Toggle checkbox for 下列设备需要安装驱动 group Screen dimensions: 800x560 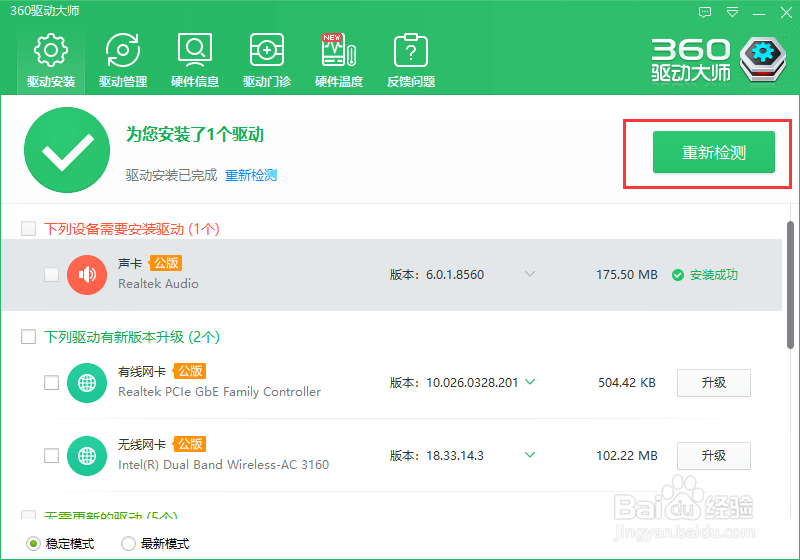[29, 228]
